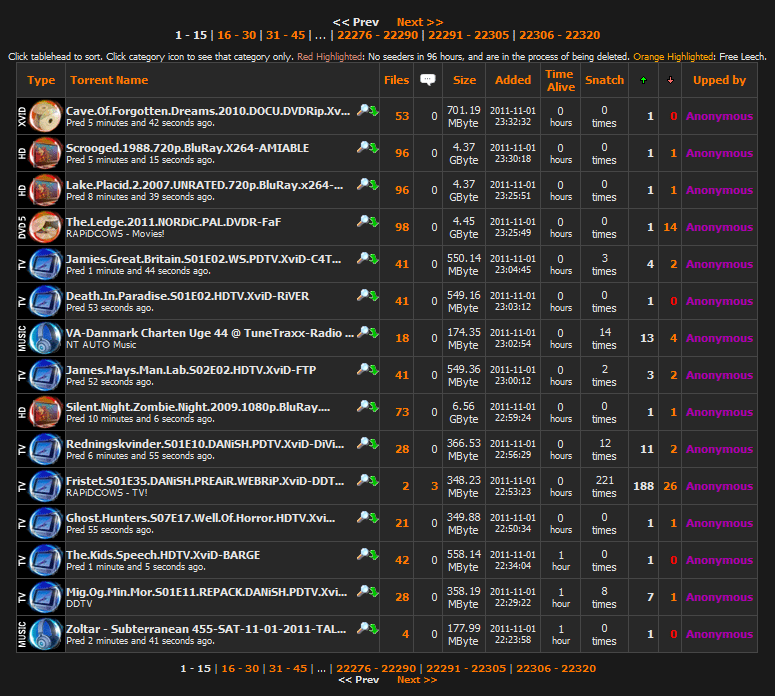Image resolution: width=775 pixels, height=696 pixels.
Task: Sort by leechers using red down-arrow header
Action: click(670, 80)
